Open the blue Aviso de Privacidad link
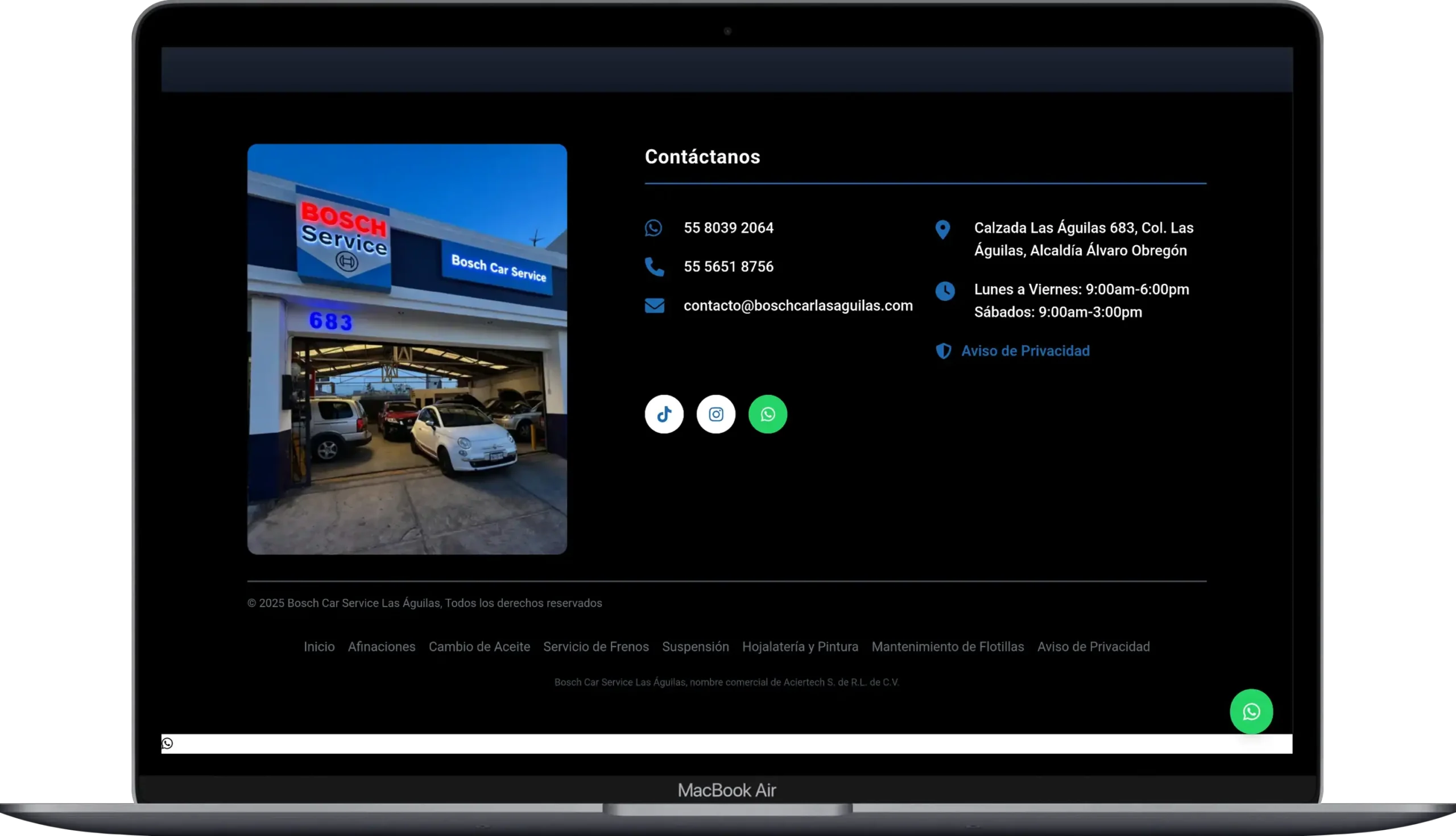 1025,351
